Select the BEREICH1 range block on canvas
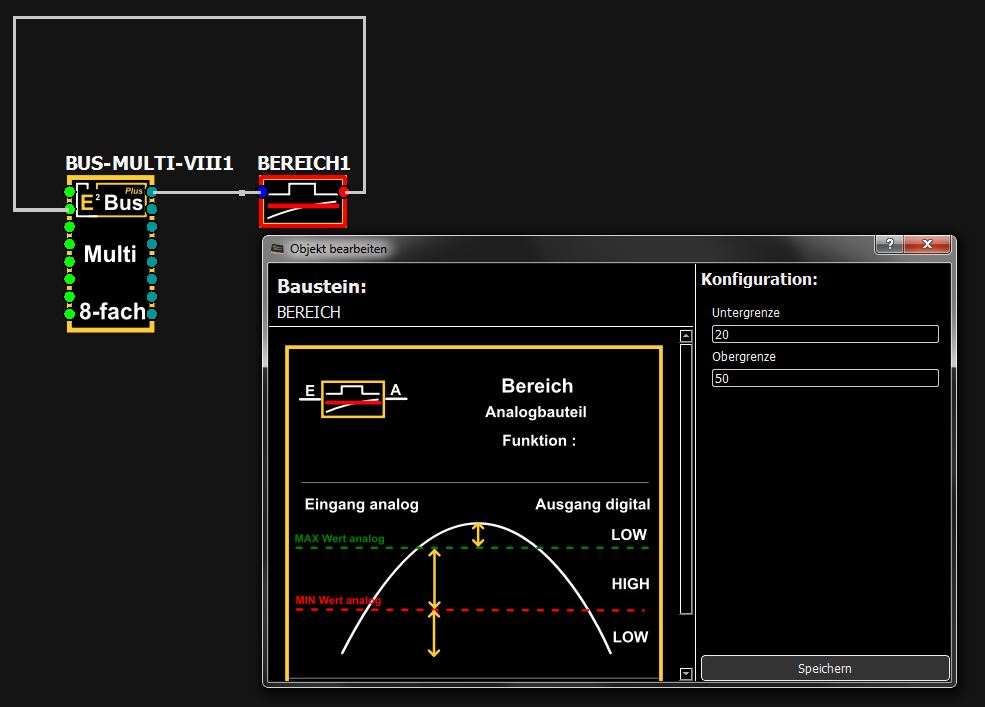This screenshot has width=985, height=707. pos(303,201)
